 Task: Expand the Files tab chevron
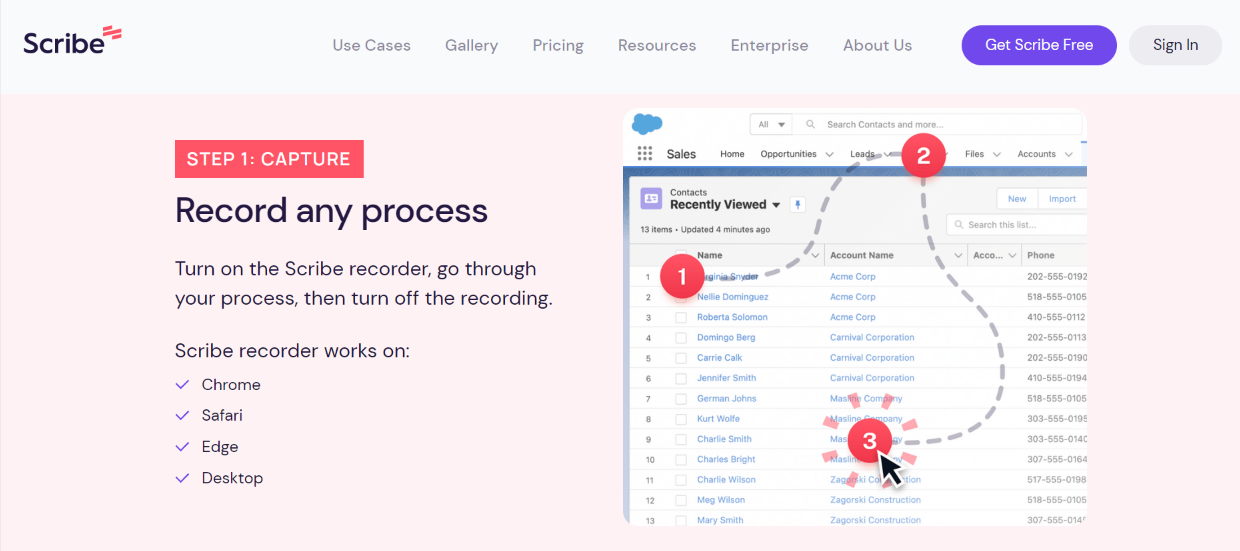point(995,154)
